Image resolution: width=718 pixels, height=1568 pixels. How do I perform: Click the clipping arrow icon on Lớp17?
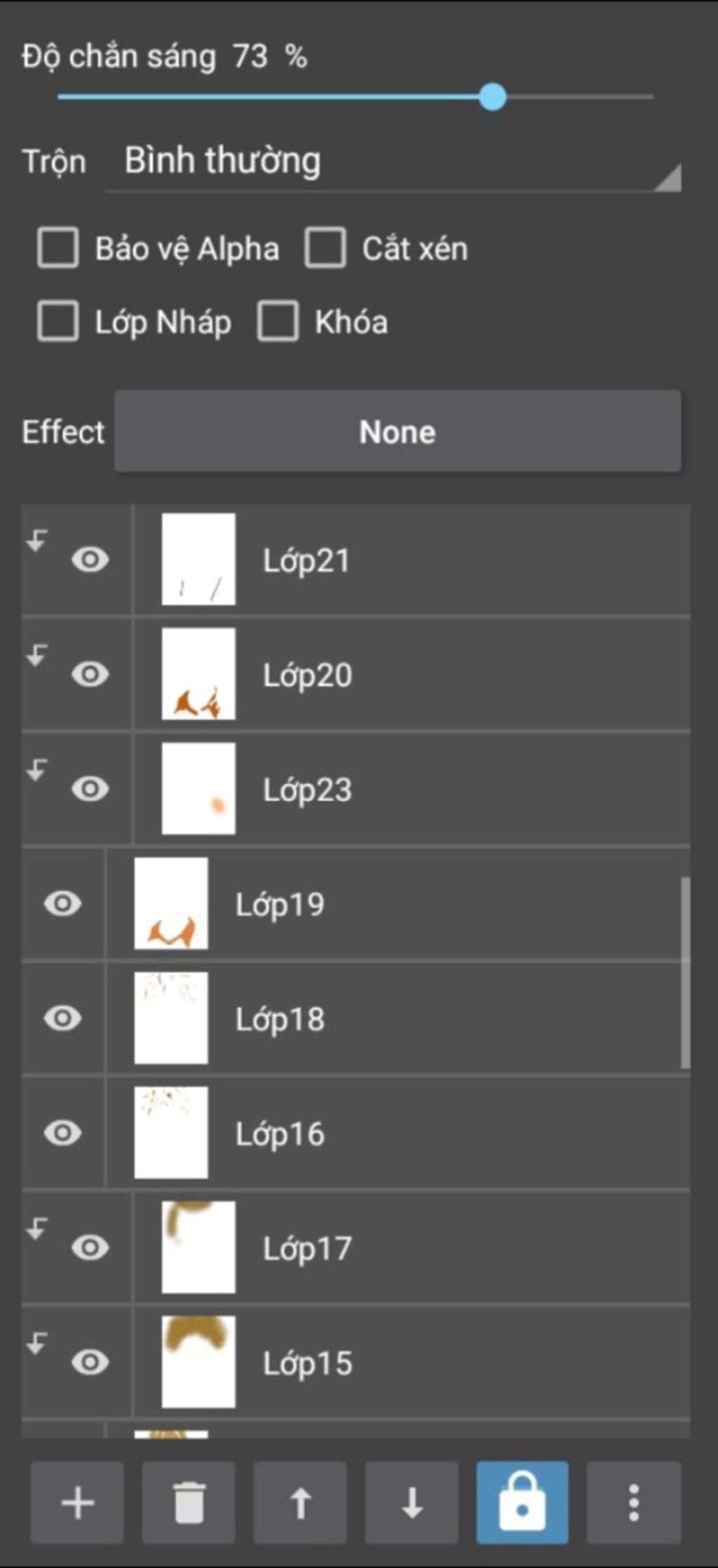(36, 1228)
